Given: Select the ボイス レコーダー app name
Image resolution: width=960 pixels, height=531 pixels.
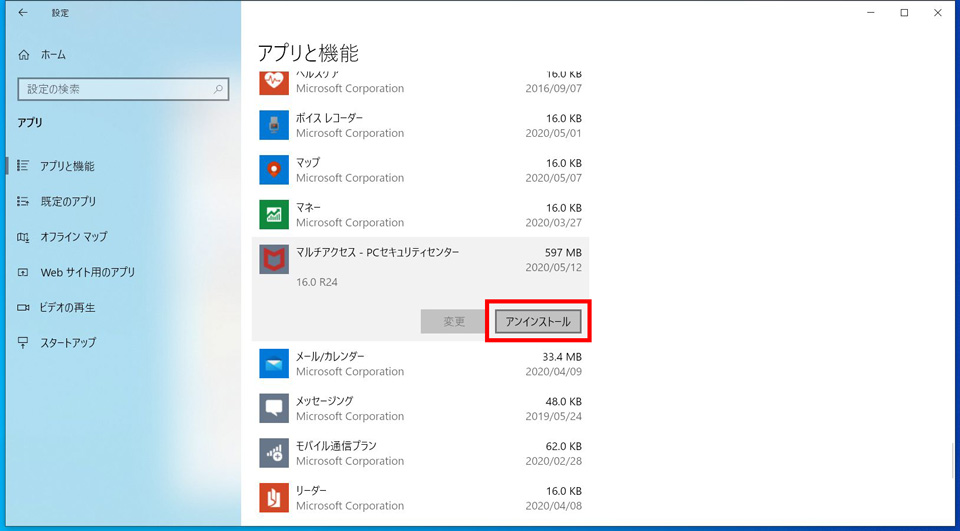Looking at the screenshot, I should coord(329,118).
